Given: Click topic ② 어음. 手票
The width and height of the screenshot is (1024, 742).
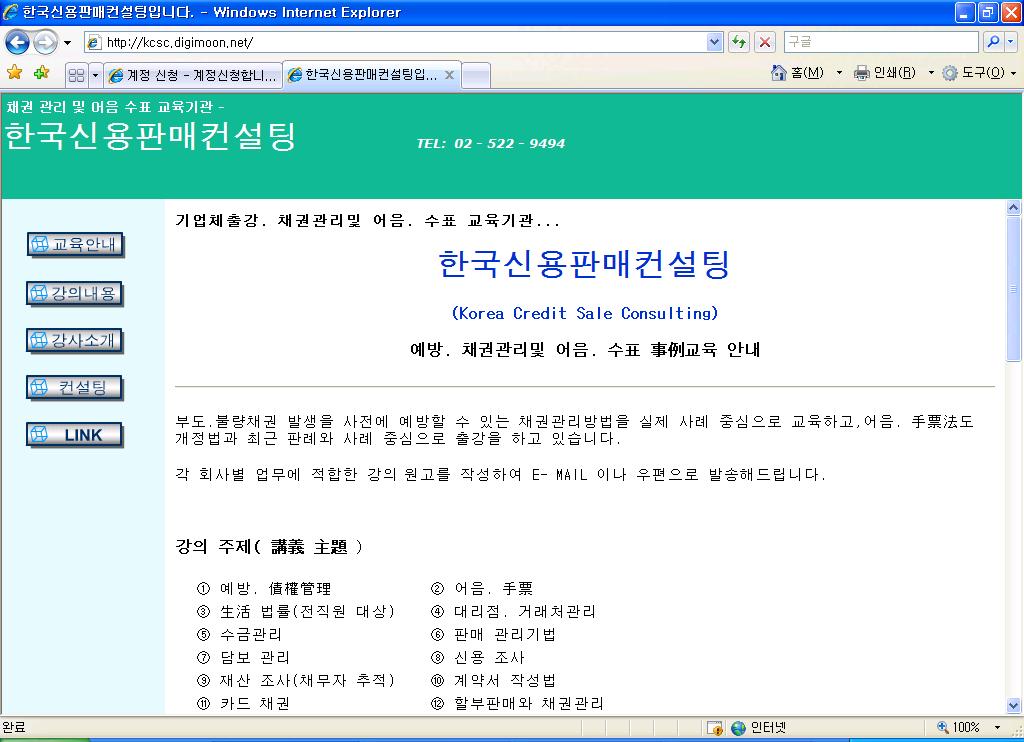Looking at the screenshot, I should coord(482,589).
